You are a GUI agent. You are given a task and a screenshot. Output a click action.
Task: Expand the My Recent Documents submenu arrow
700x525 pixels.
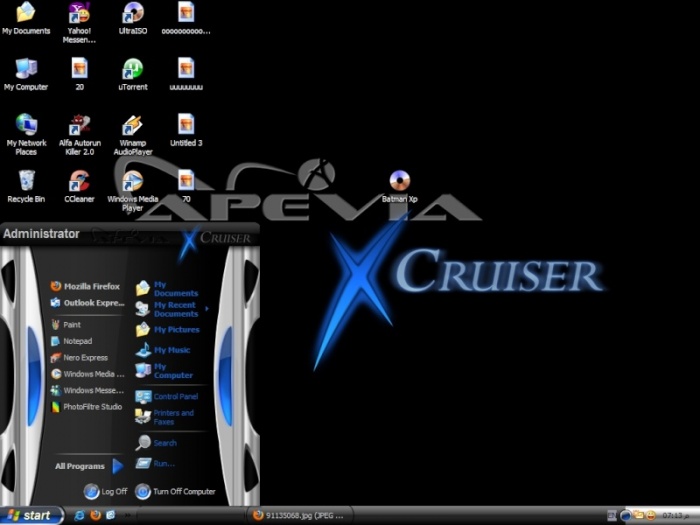pyautogui.click(x=207, y=308)
